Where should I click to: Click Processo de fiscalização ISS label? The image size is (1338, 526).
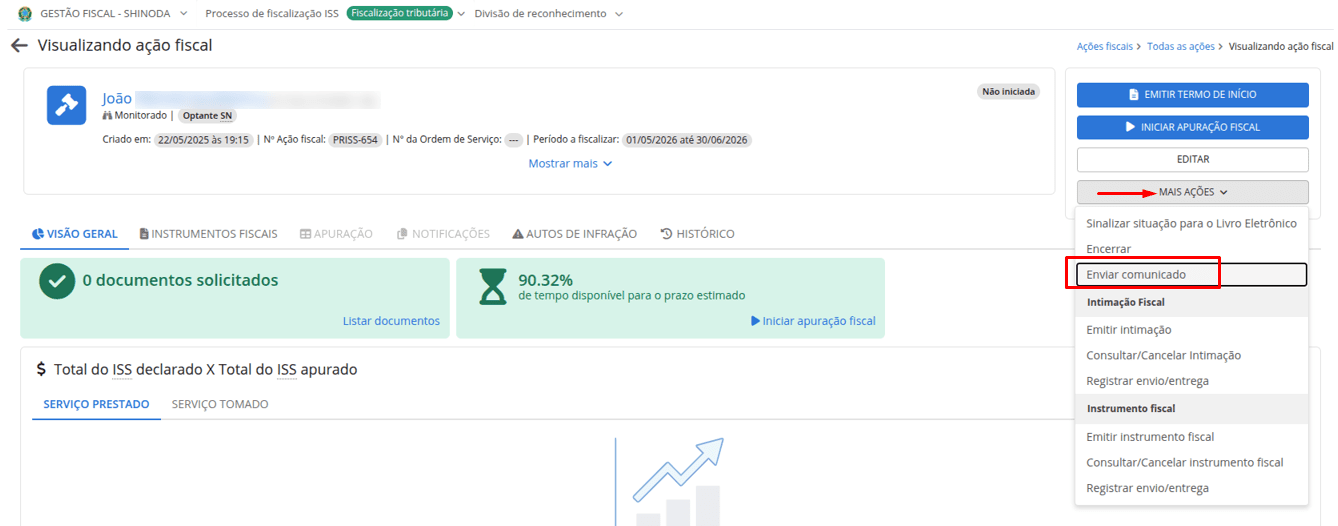pos(272,14)
